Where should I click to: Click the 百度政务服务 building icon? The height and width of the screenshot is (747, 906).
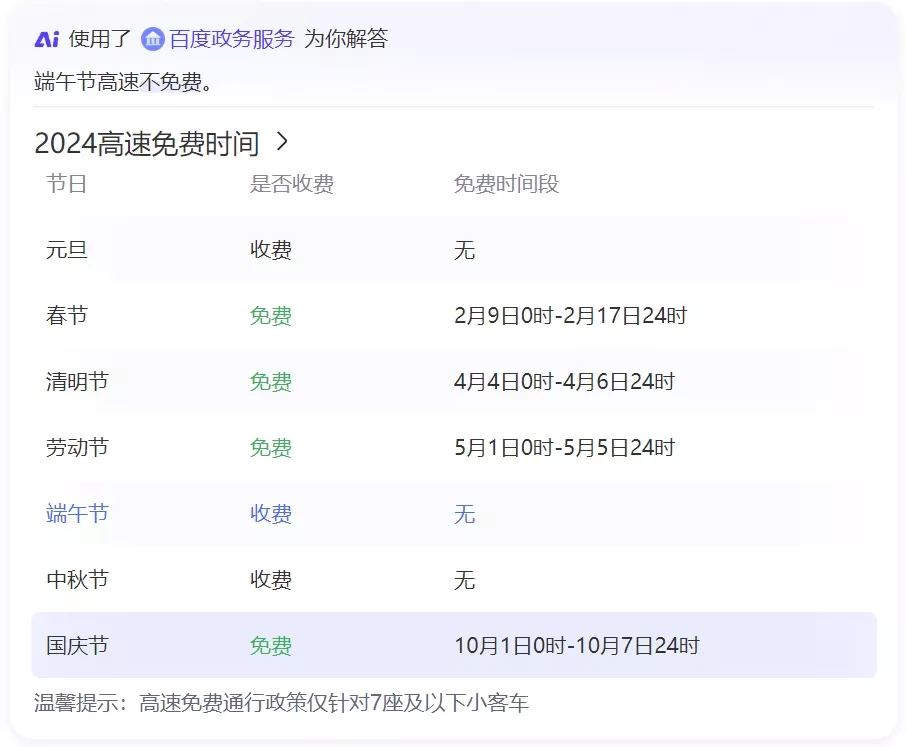click(x=153, y=39)
